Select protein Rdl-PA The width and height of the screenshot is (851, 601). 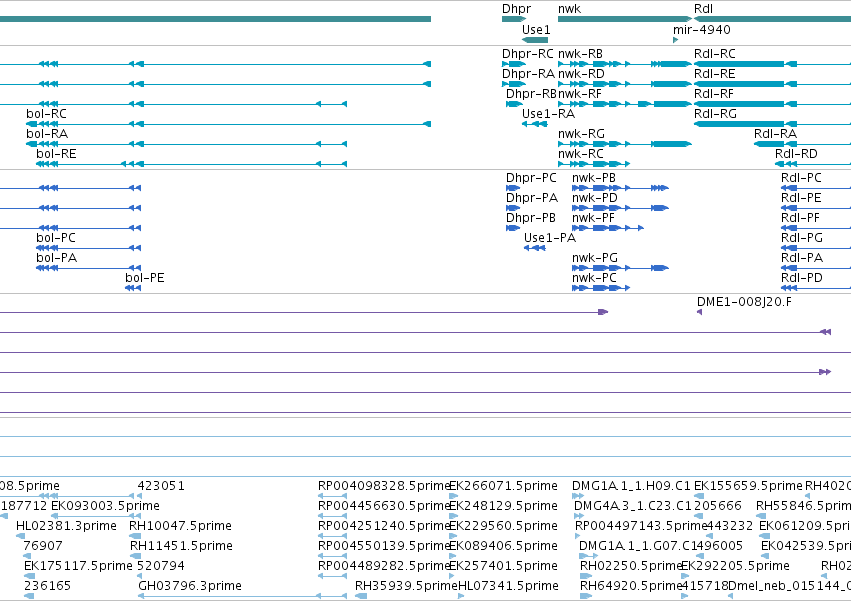tap(802, 258)
